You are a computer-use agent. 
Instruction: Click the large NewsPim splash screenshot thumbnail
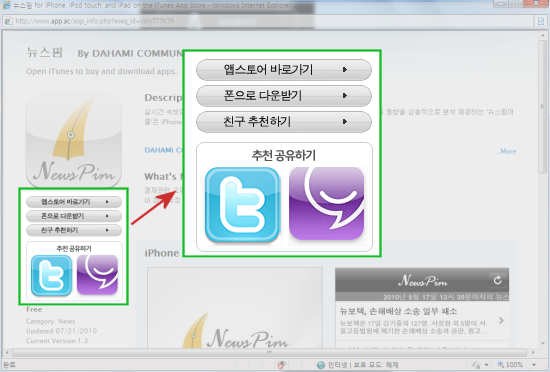[235, 308]
